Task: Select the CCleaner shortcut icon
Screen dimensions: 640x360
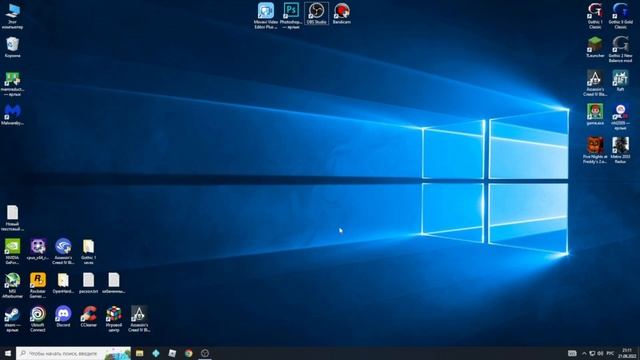Action: pos(88,317)
